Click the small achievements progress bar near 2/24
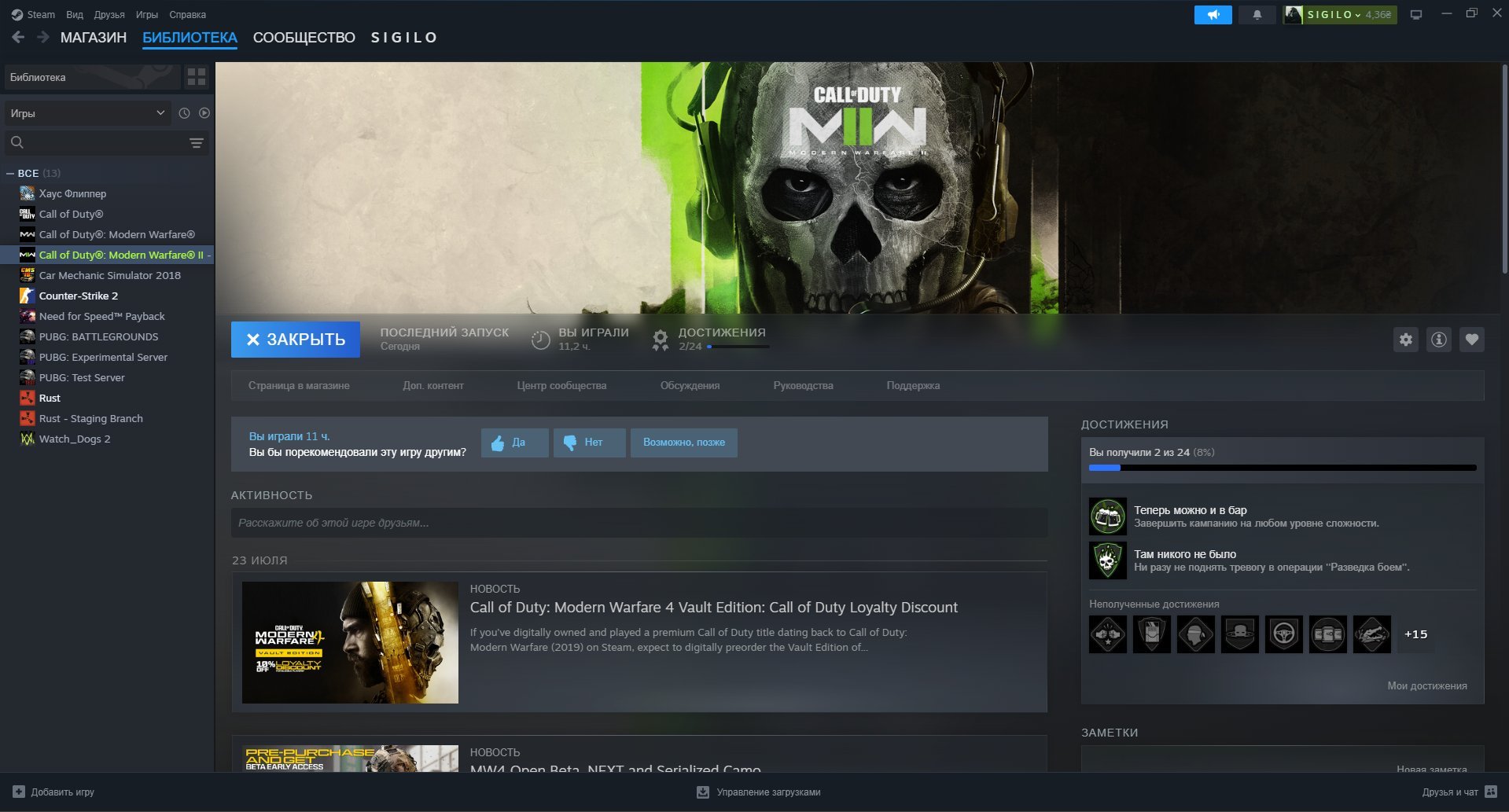1509x812 pixels. (x=738, y=347)
